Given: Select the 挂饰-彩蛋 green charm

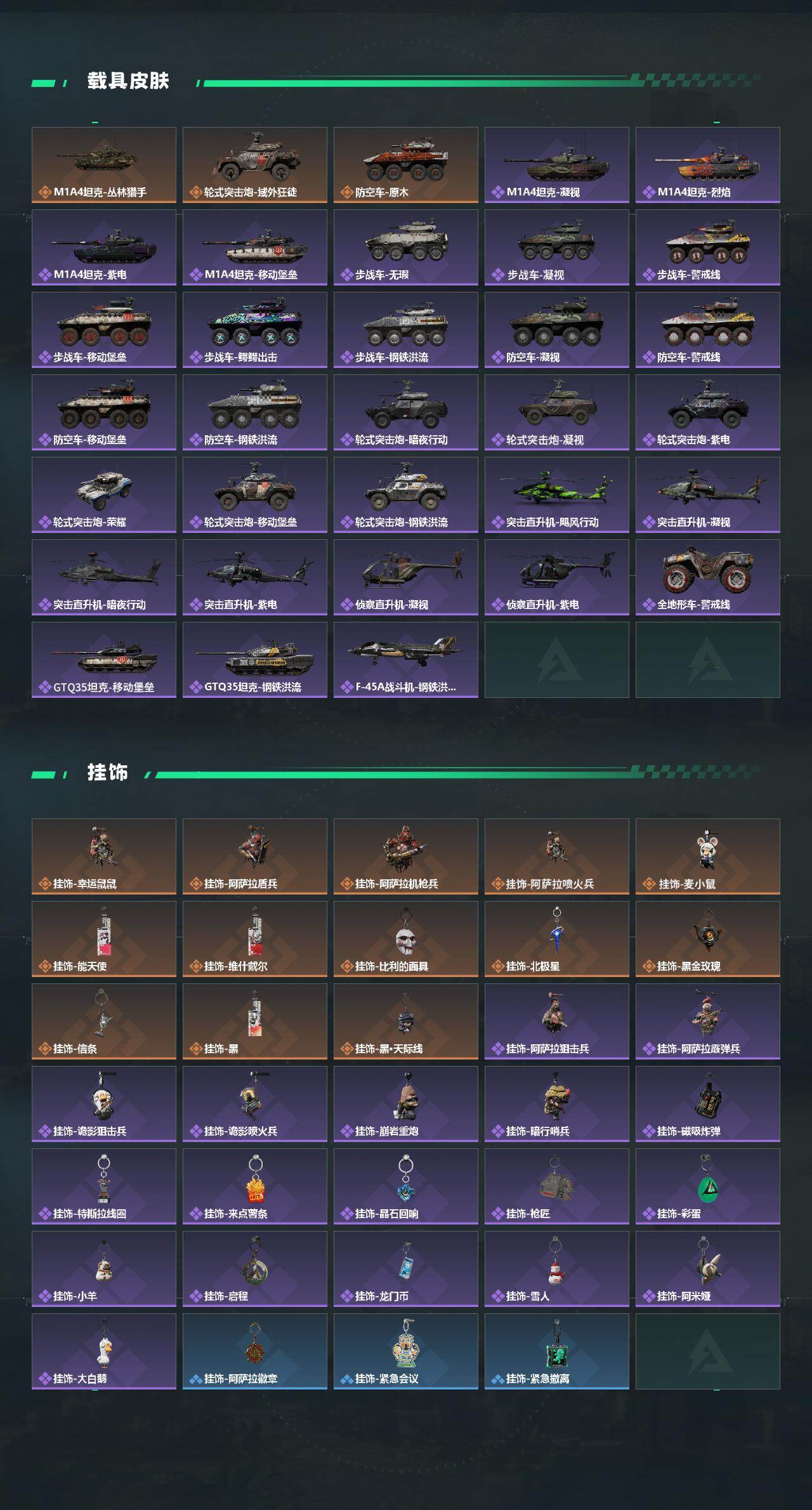Looking at the screenshot, I should (x=708, y=1186).
